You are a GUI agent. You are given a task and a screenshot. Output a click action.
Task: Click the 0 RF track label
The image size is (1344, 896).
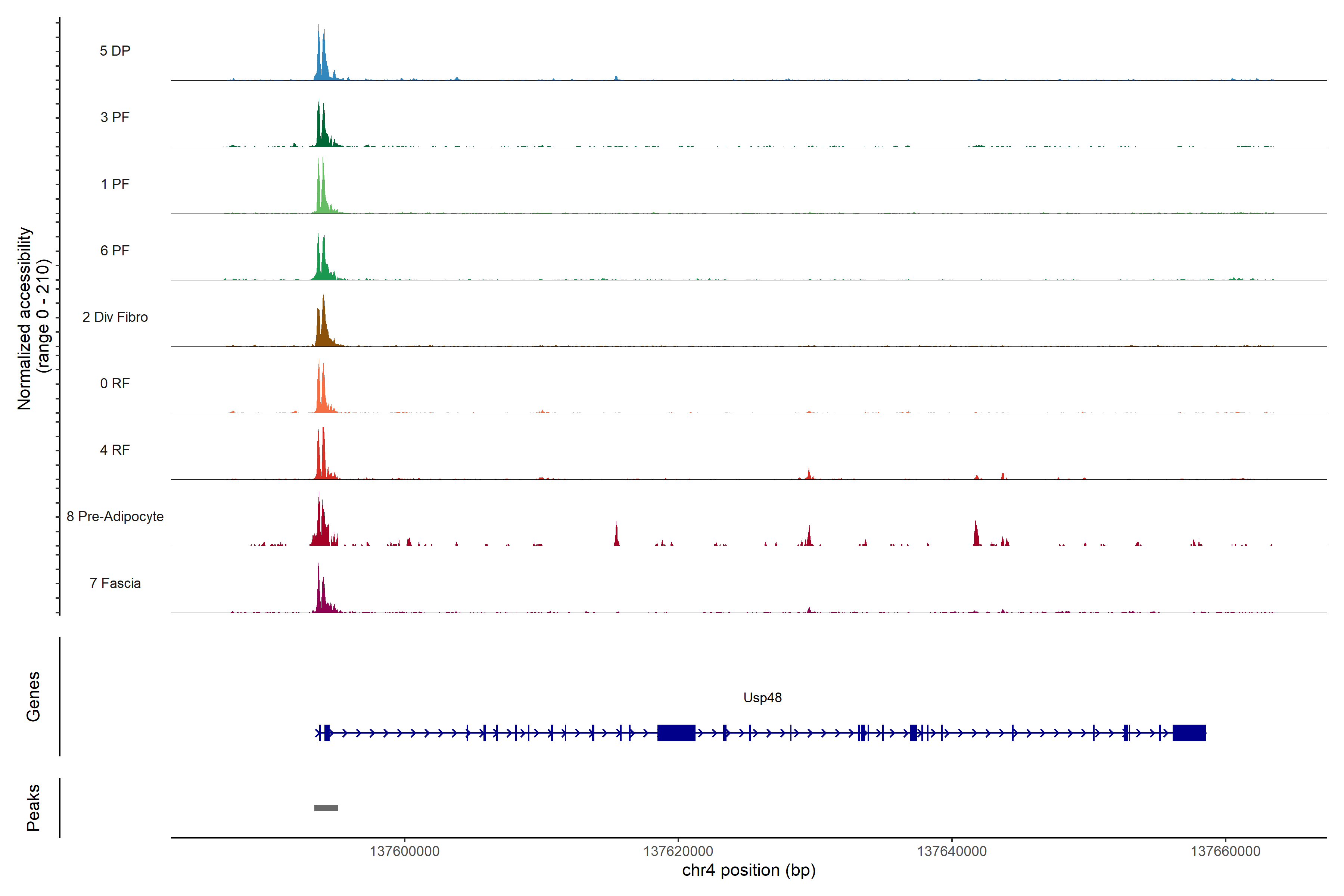(x=115, y=383)
